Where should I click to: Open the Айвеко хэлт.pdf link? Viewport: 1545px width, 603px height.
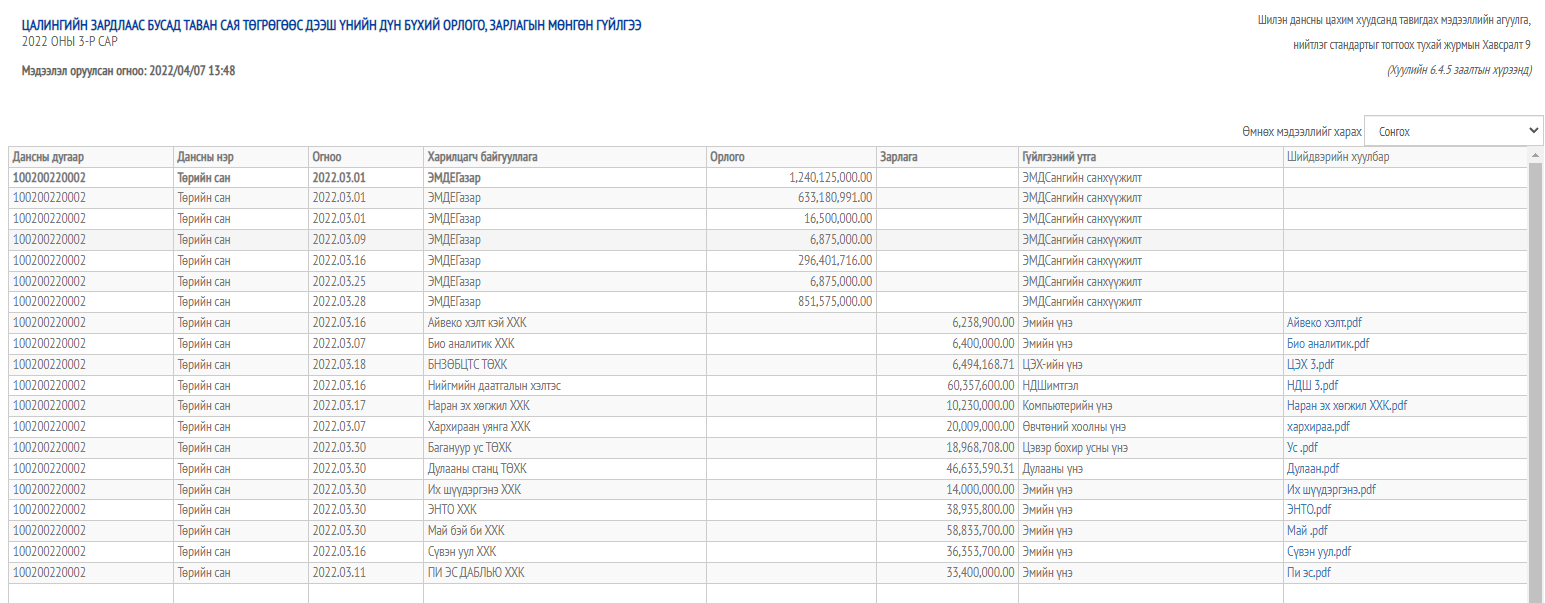pyautogui.click(x=1325, y=323)
